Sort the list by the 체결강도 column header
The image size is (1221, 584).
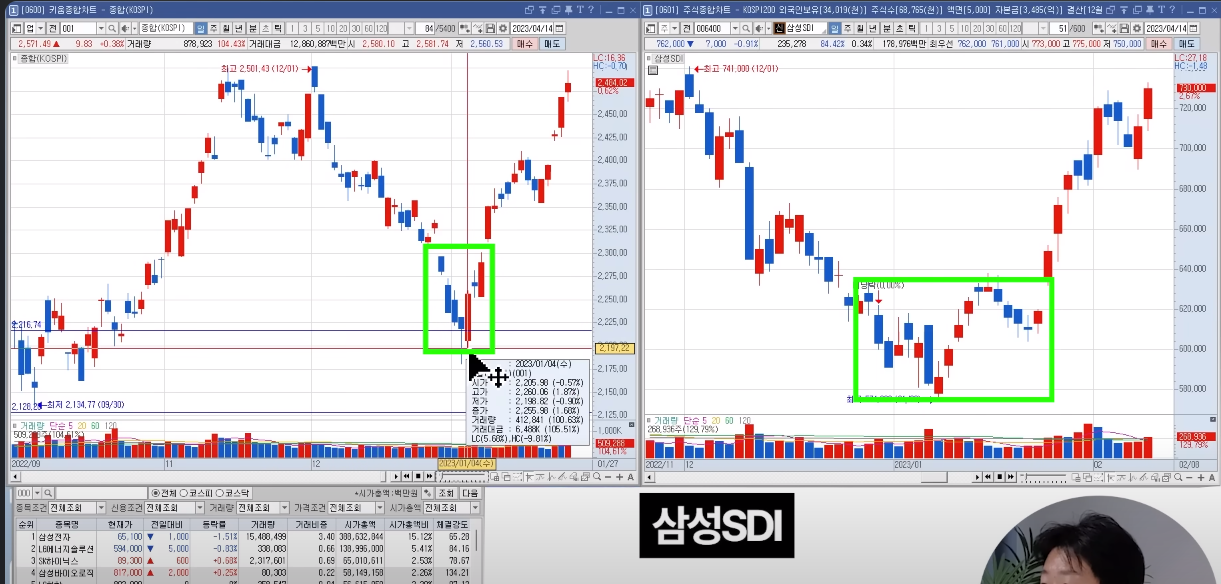pos(453,524)
